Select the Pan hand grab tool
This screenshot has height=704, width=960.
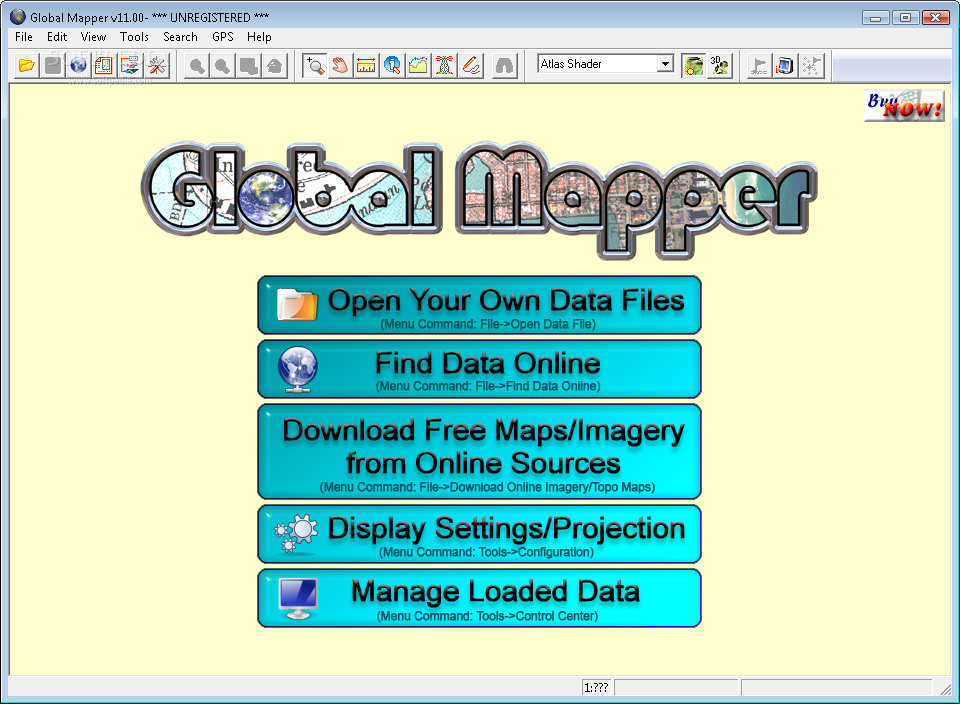(x=341, y=66)
